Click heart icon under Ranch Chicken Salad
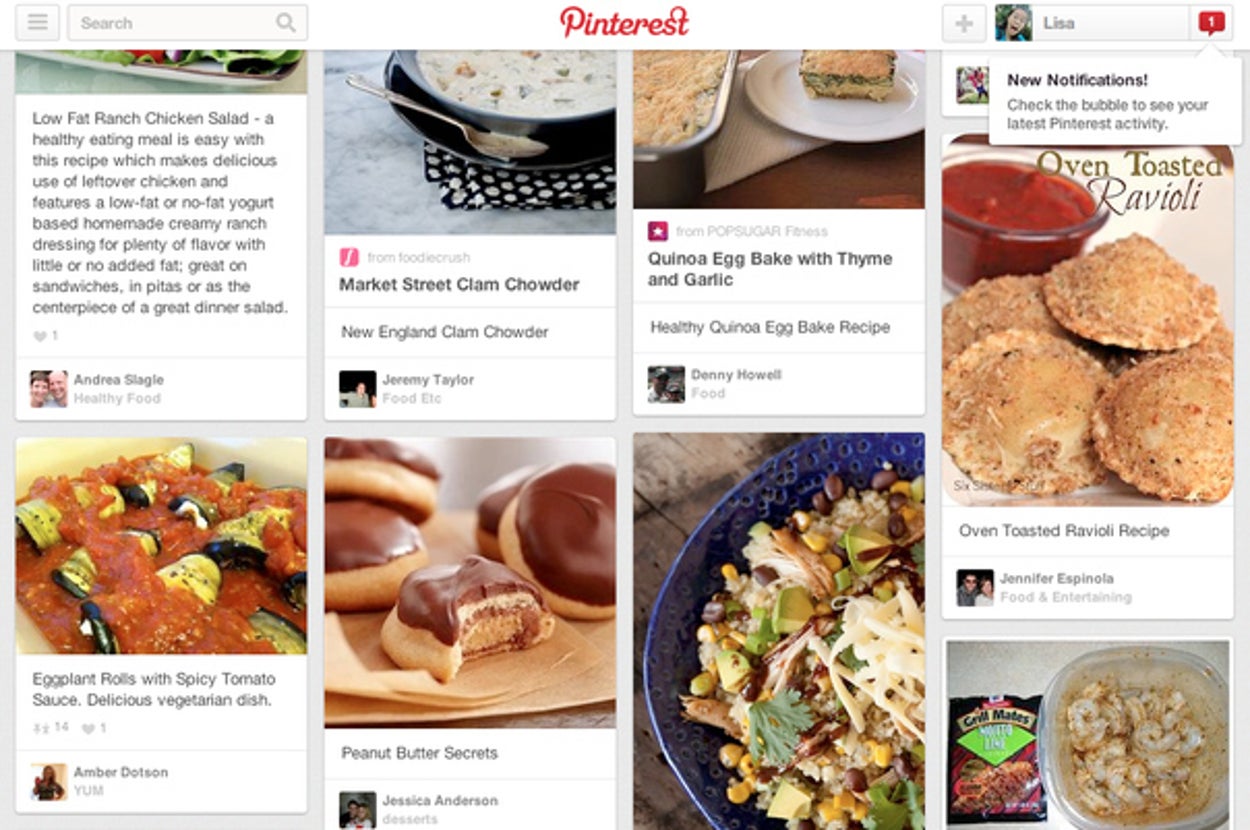The width and height of the screenshot is (1250, 830). (x=40, y=336)
